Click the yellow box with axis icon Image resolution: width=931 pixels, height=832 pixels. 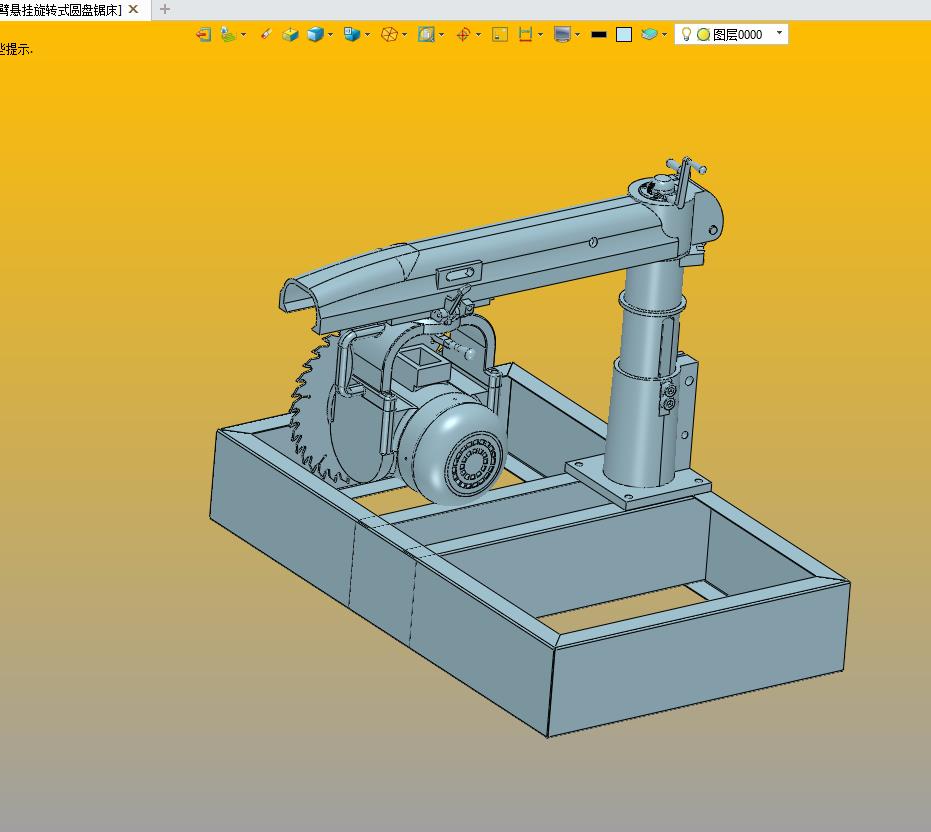(290, 34)
